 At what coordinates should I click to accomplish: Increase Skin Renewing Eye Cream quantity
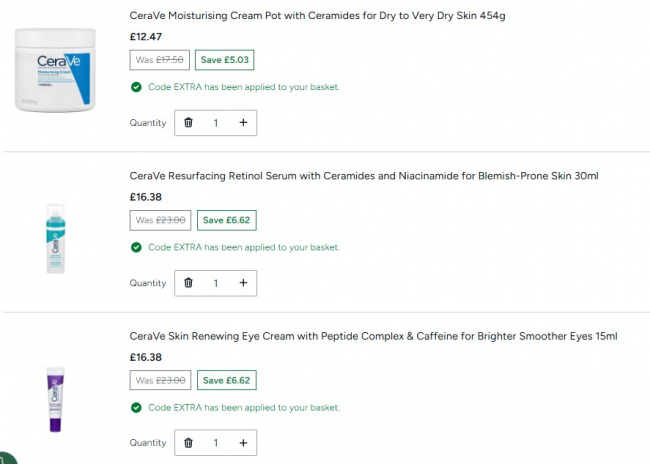tap(243, 443)
